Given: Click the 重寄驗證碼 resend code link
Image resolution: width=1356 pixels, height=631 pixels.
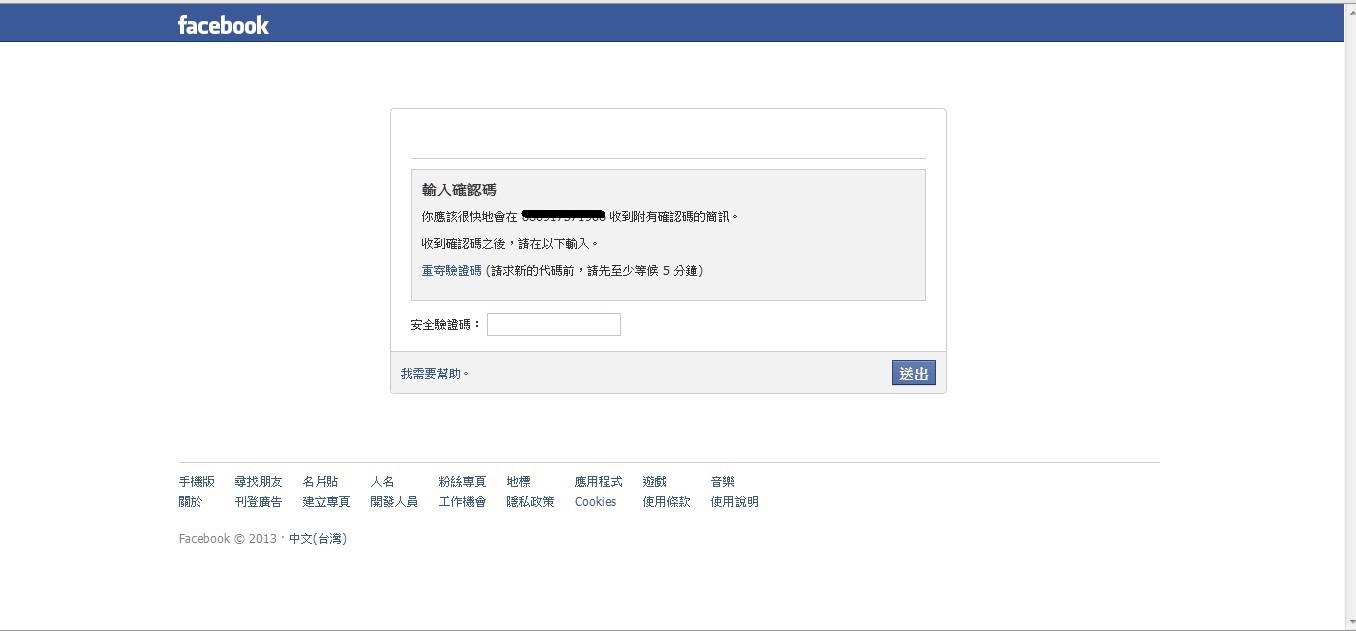Looking at the screenshot, I should (x=452, y=271).
